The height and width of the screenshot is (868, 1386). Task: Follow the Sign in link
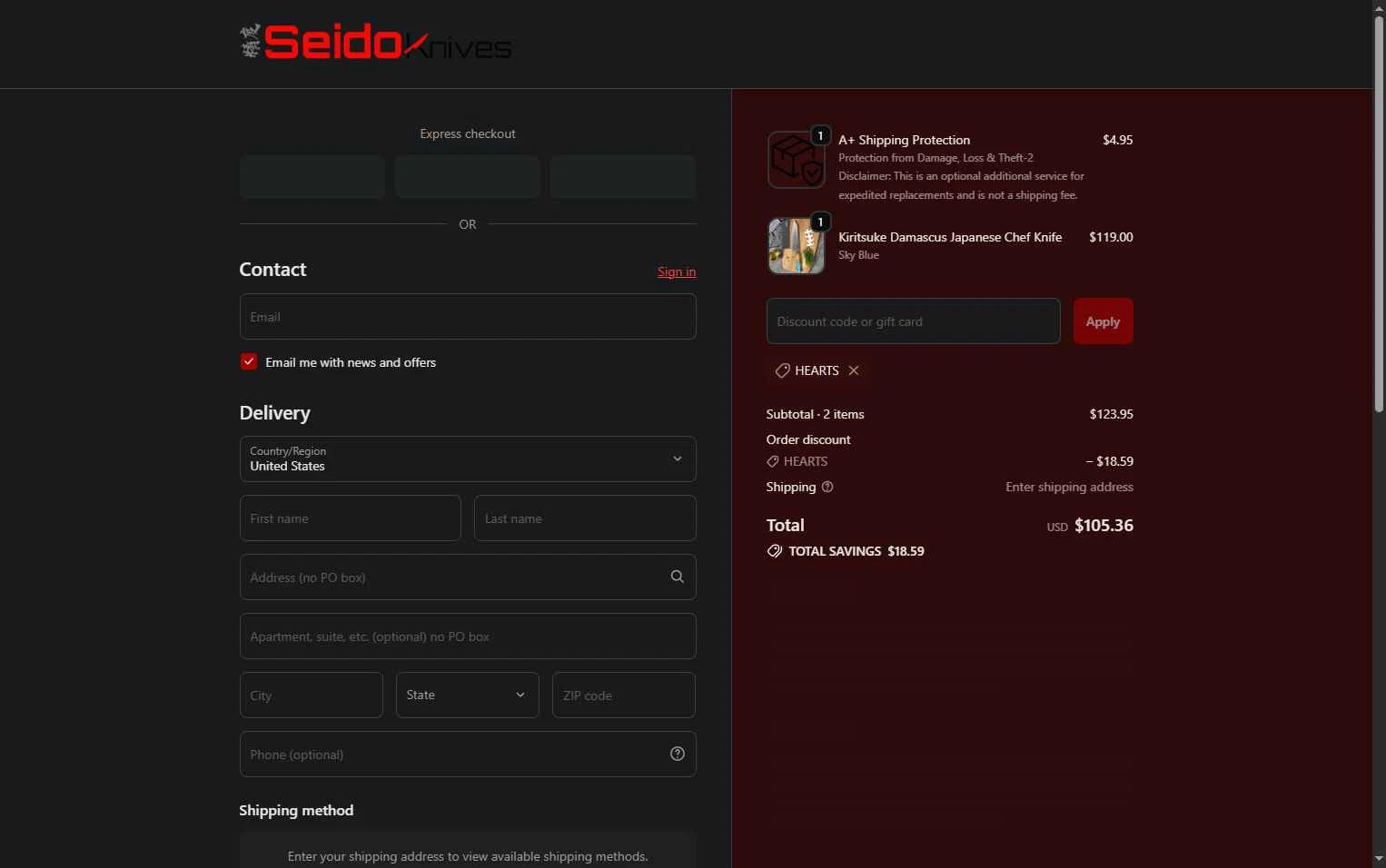[677, 271]
